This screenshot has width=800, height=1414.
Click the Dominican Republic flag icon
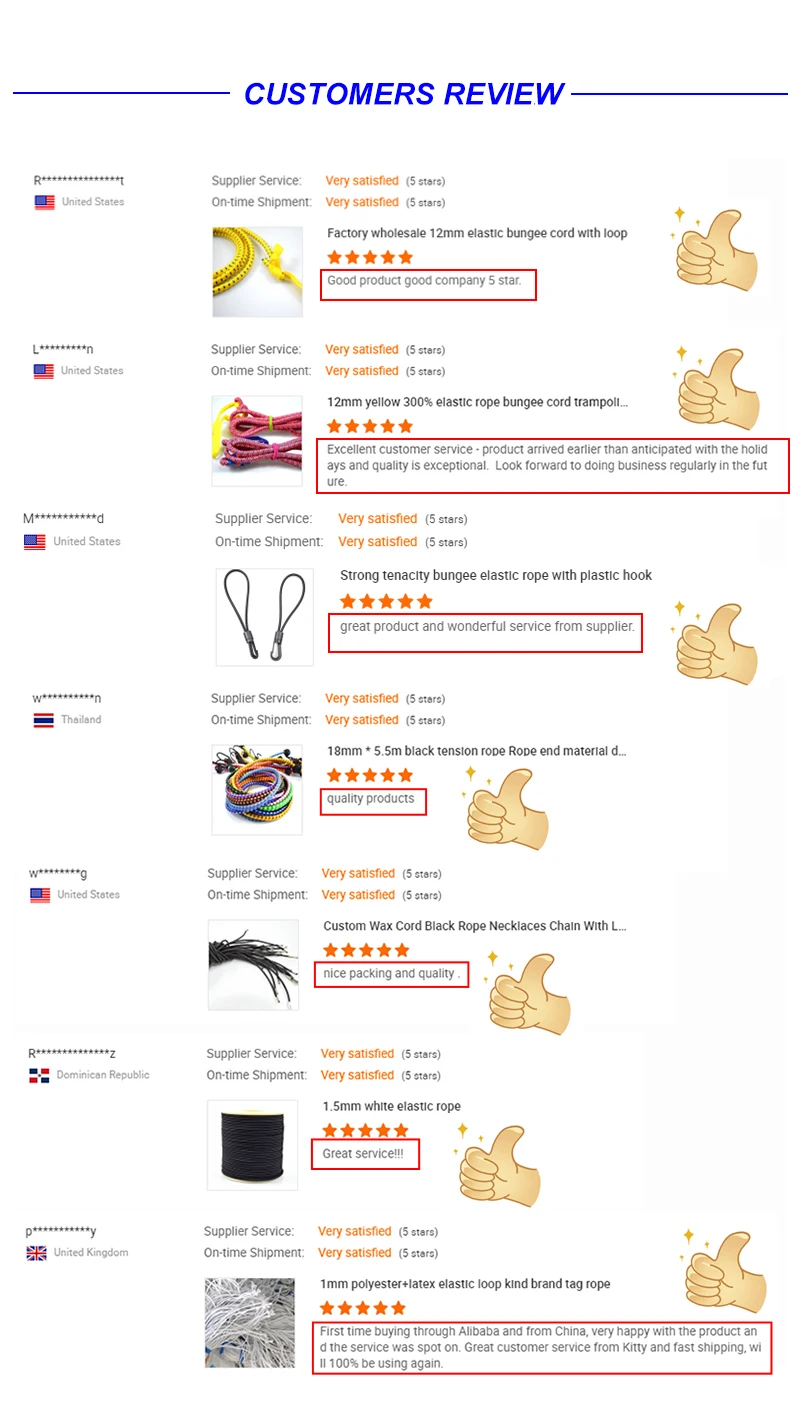click(x=39, y=1076)
